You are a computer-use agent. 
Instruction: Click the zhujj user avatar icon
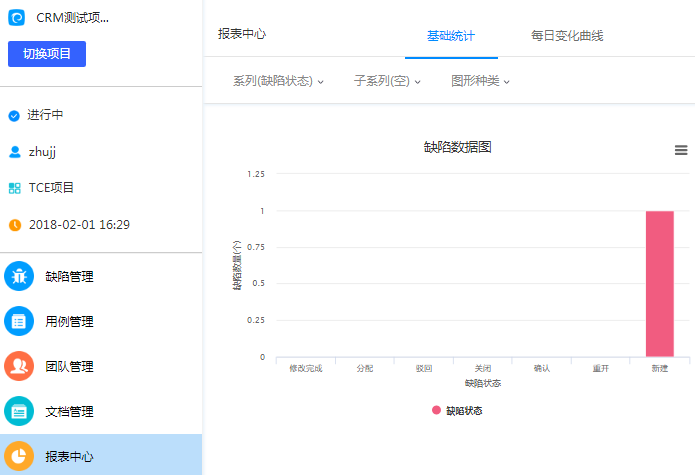click(14, 152)
